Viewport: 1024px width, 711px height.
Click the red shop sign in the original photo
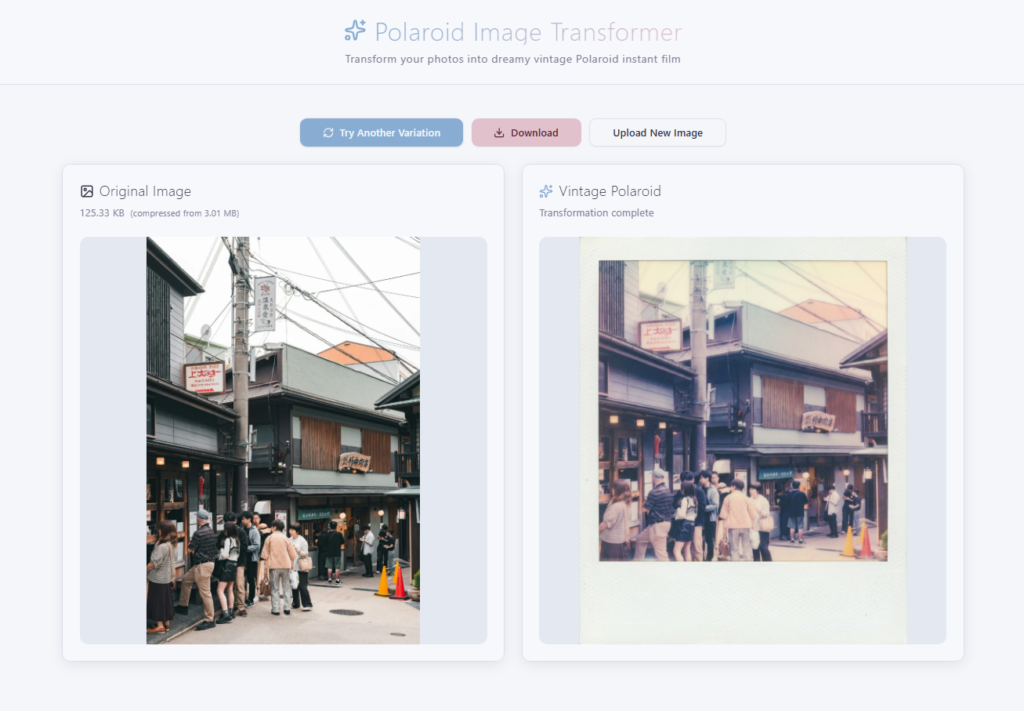[x=203, y=376]
